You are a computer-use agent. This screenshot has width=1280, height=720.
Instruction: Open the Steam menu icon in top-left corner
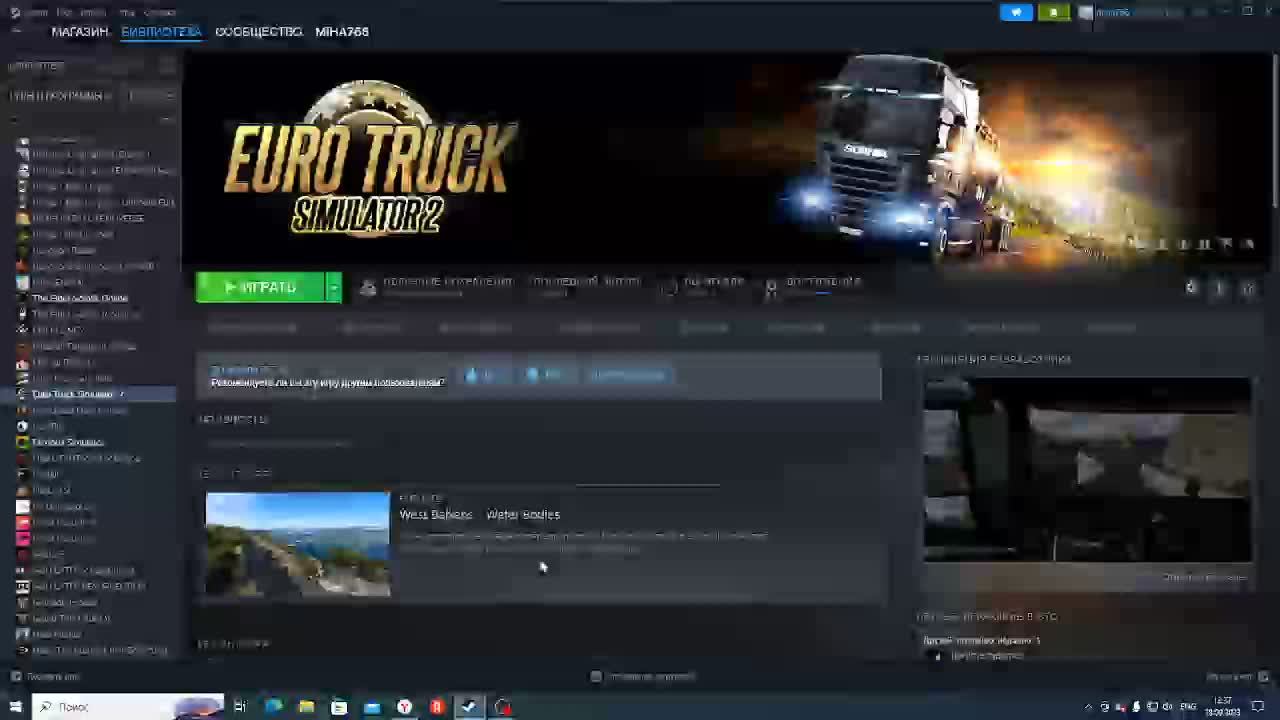click(15, 12)
